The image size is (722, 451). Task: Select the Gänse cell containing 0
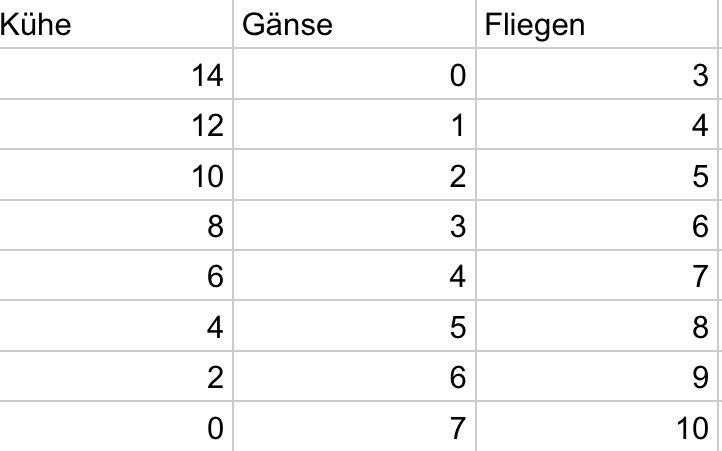[x=354, y=75]
